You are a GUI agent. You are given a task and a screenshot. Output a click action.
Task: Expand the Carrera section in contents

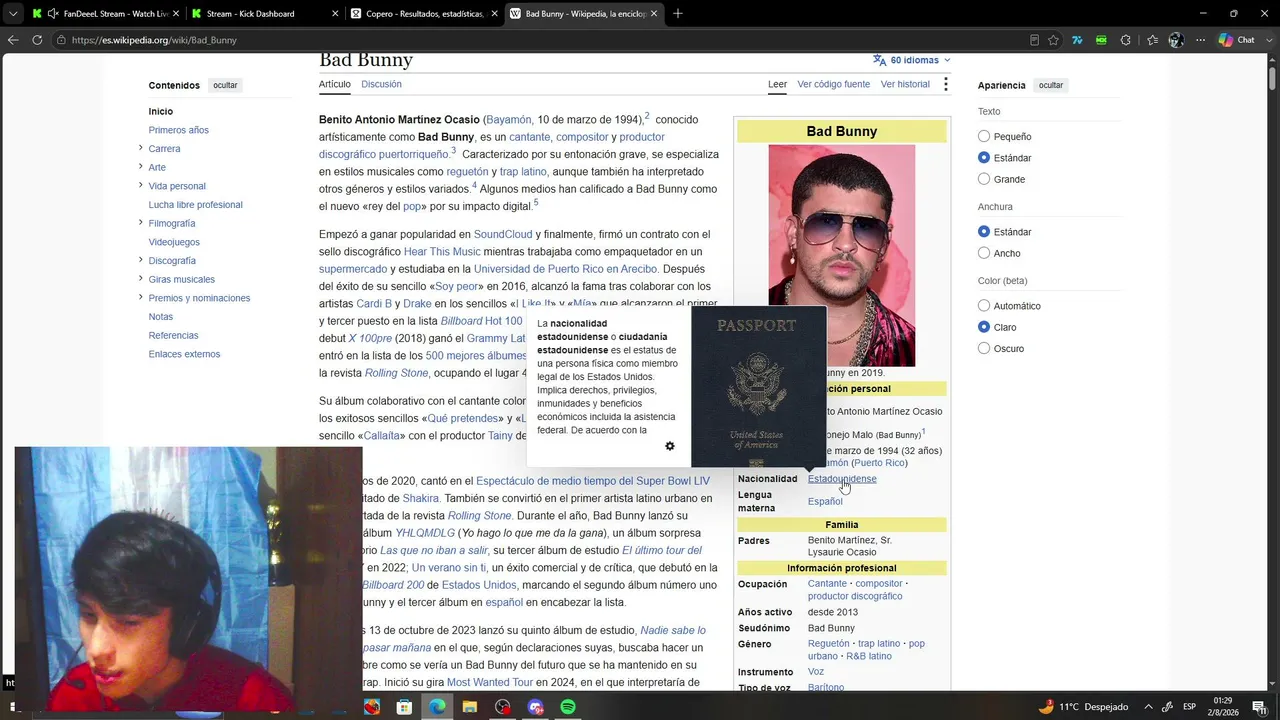coord(140,148)
